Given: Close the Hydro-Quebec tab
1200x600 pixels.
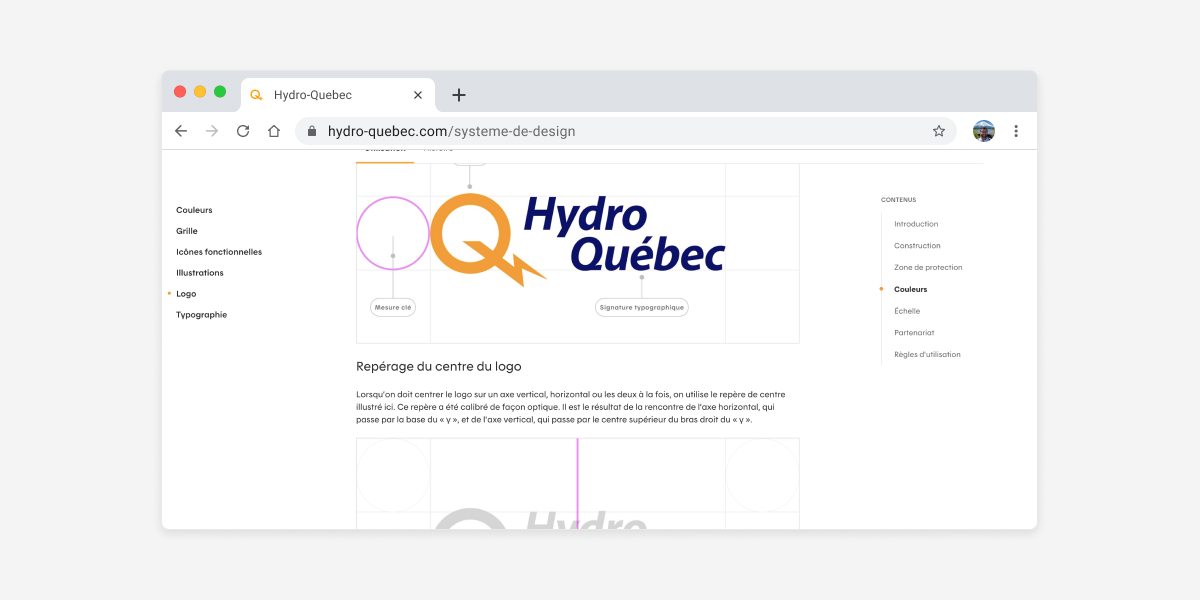Looking at the screenshot, I should tap(418, 95).
